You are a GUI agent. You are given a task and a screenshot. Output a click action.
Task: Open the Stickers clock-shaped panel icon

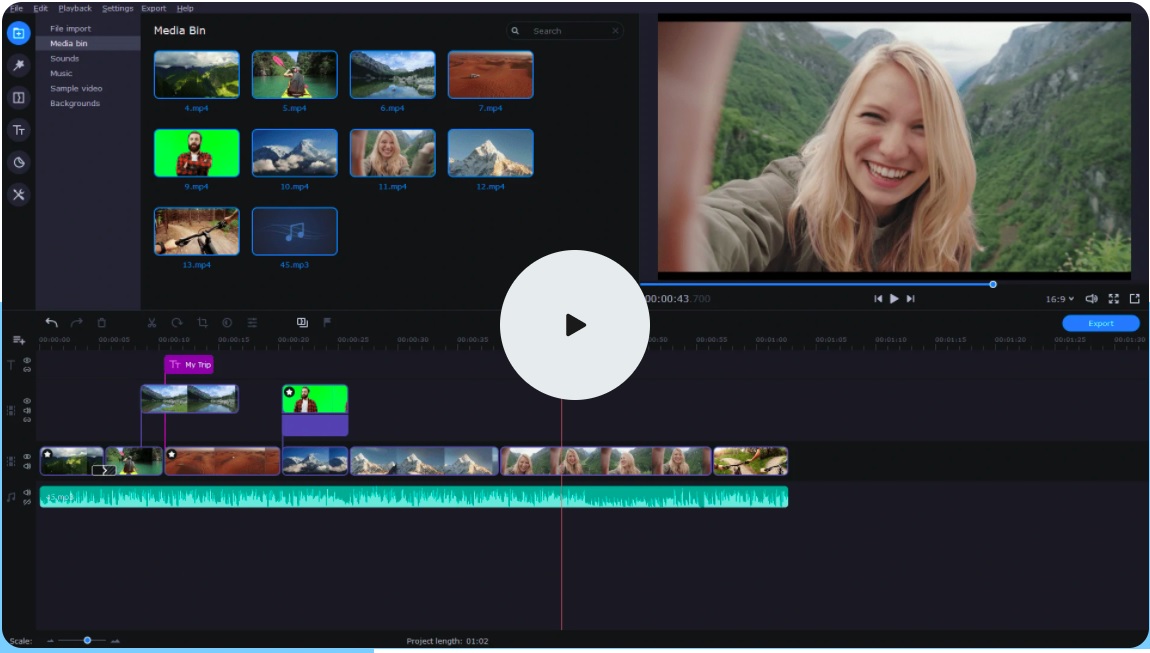pos(18,162)
